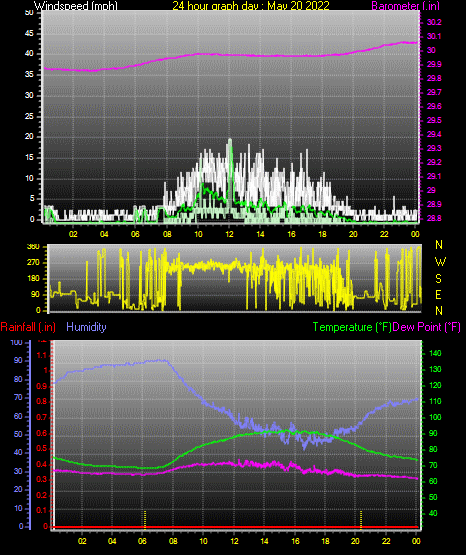Screen dimensions: 466x555
Task: Click the lowermost 'N' compass label
Action: click(439, 311)
